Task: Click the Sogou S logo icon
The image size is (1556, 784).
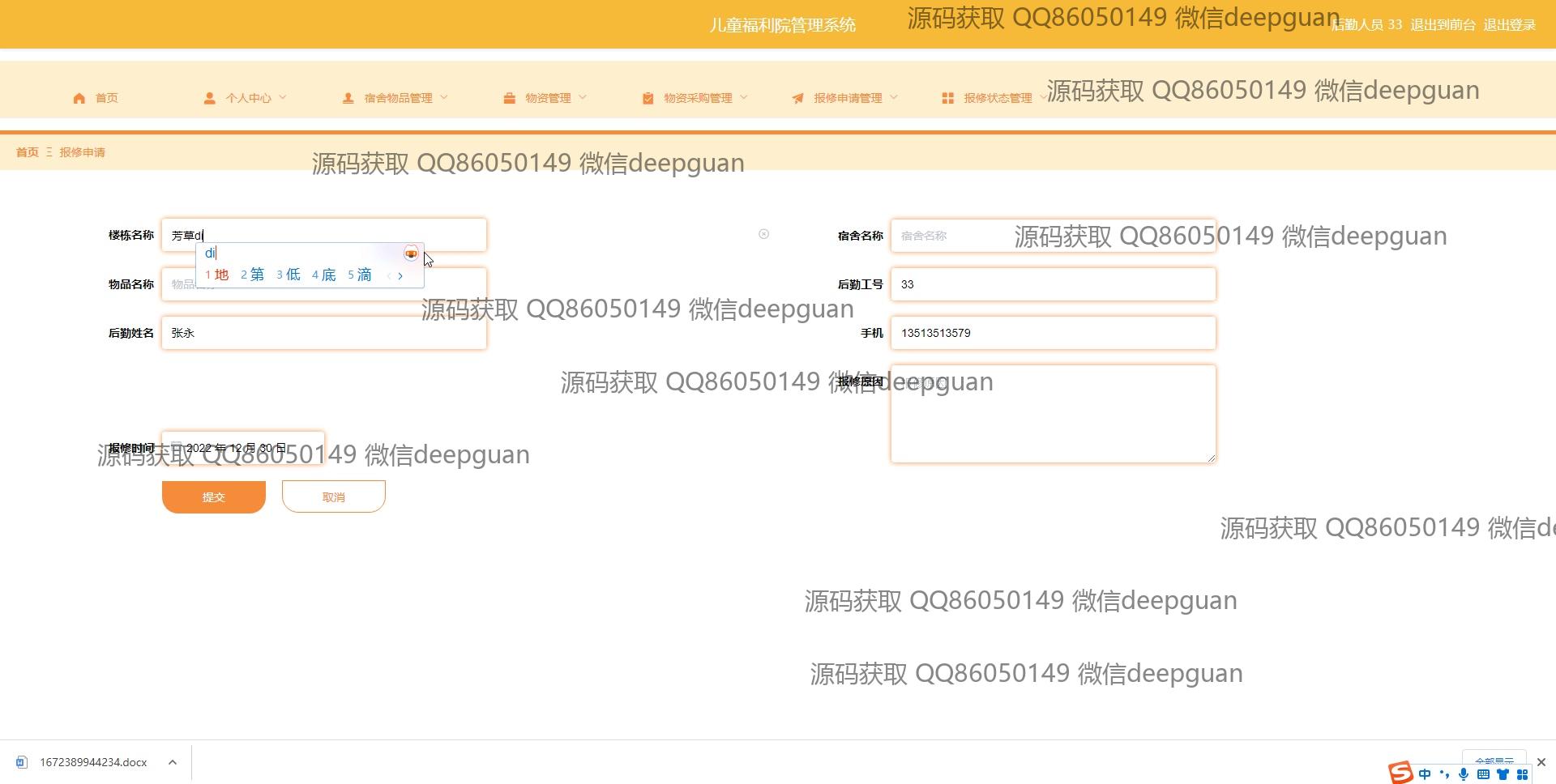Action: [x=1400, y=773]
